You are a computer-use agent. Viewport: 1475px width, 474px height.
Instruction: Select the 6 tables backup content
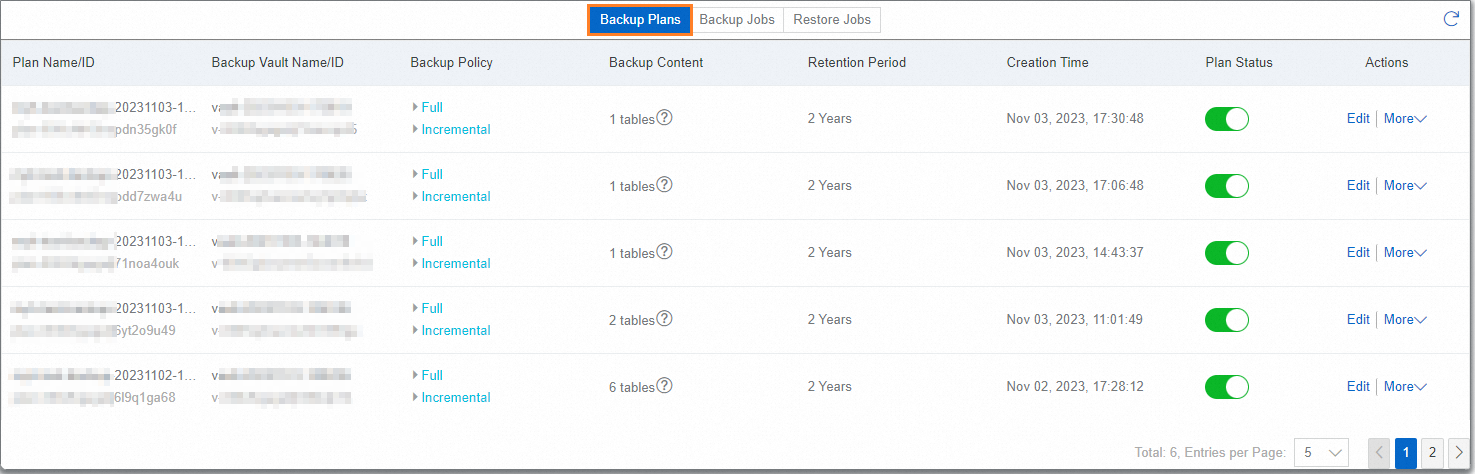(x=632, y=386)
